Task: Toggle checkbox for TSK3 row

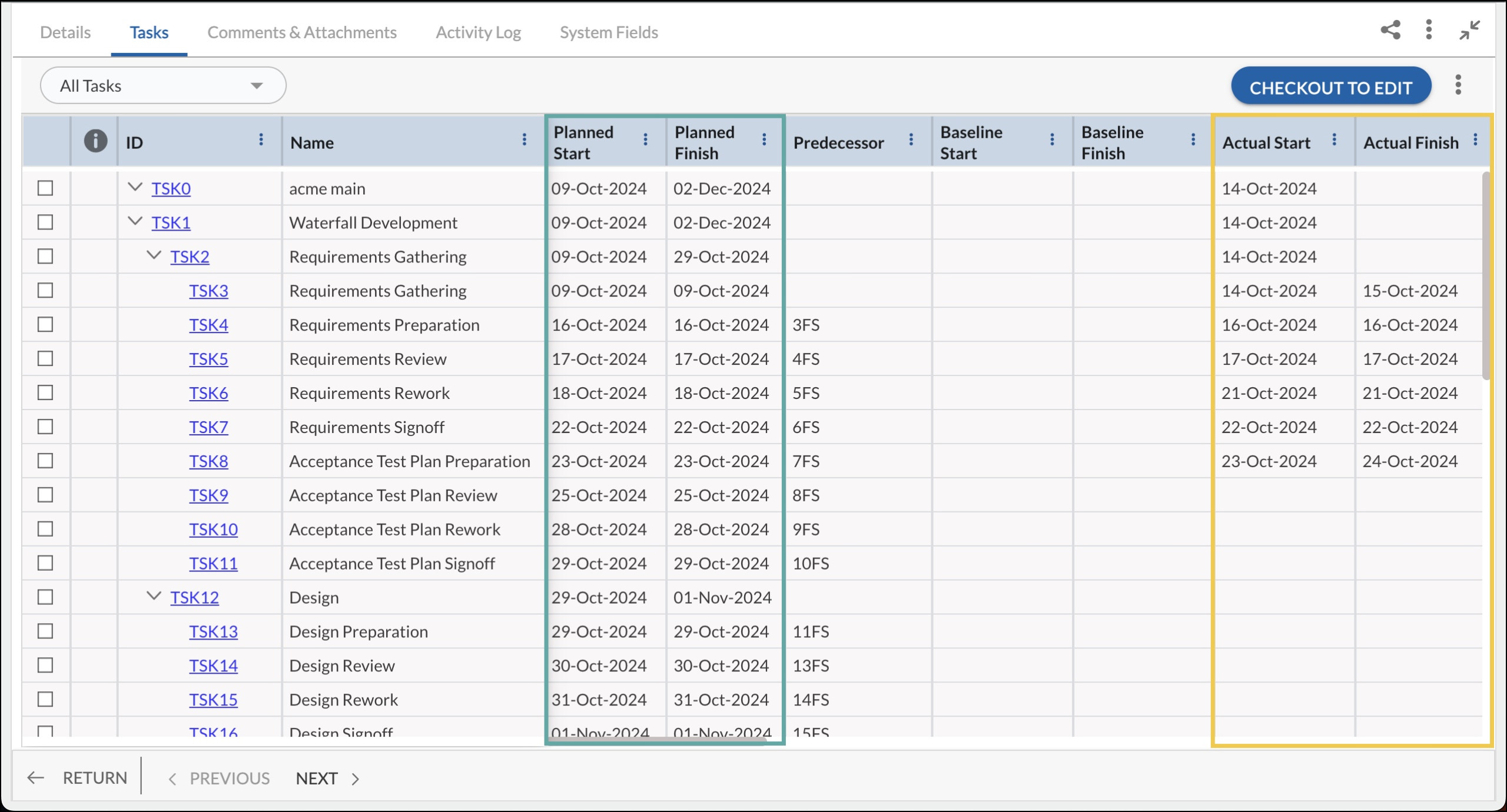Action: 46,290
